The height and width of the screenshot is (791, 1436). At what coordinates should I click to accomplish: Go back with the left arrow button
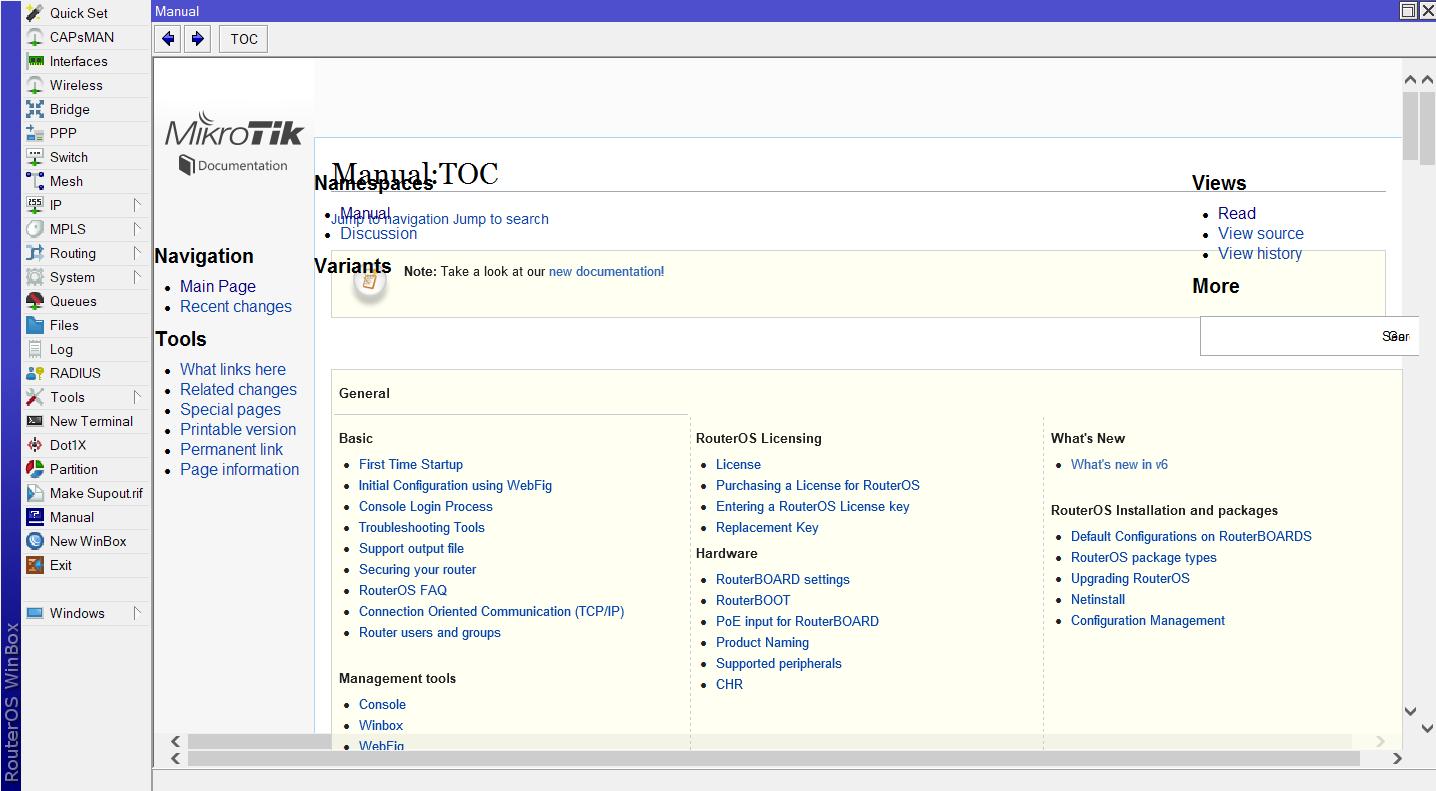click(168, 39)
